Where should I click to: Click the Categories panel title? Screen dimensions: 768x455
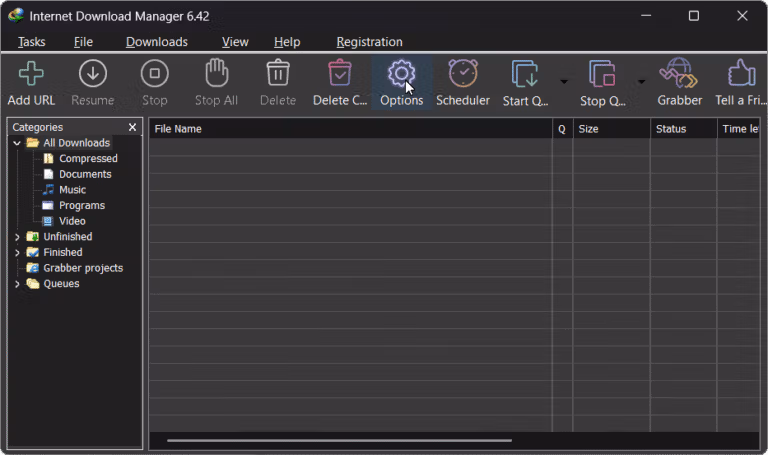(38, 127)
